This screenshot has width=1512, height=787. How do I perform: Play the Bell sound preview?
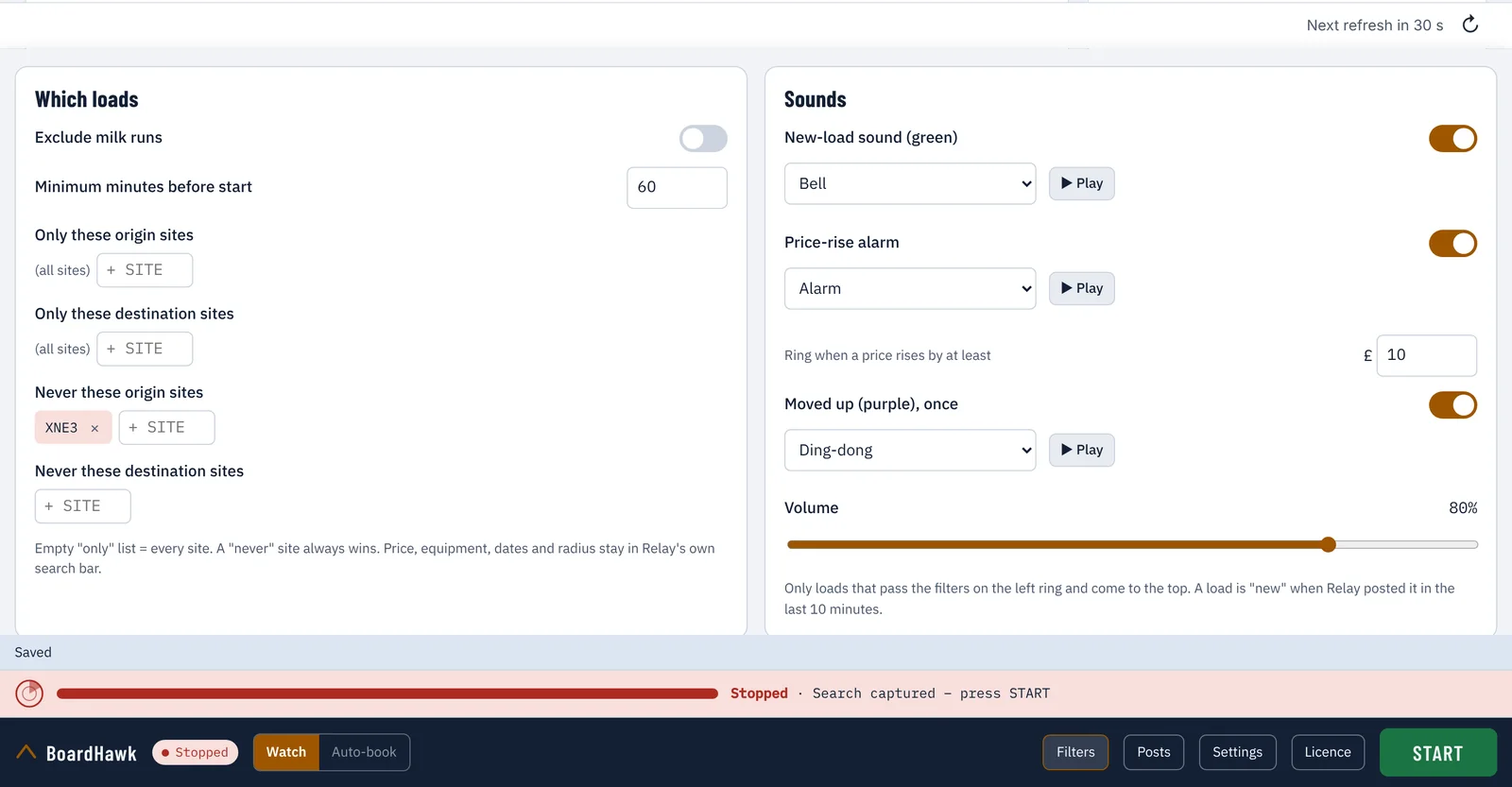(1082, 183)
